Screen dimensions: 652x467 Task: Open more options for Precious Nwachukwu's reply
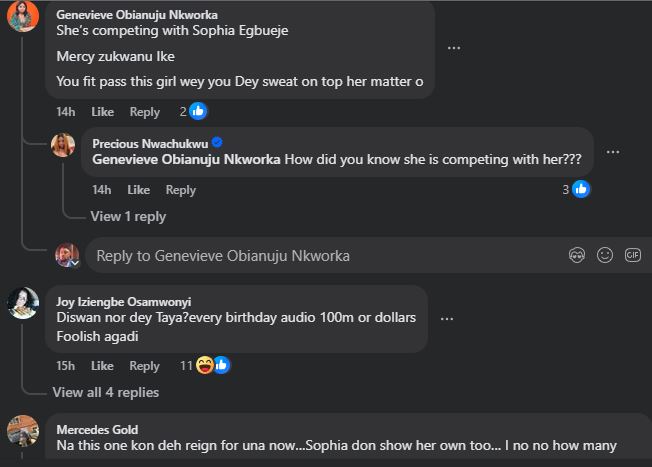(613, 151)
